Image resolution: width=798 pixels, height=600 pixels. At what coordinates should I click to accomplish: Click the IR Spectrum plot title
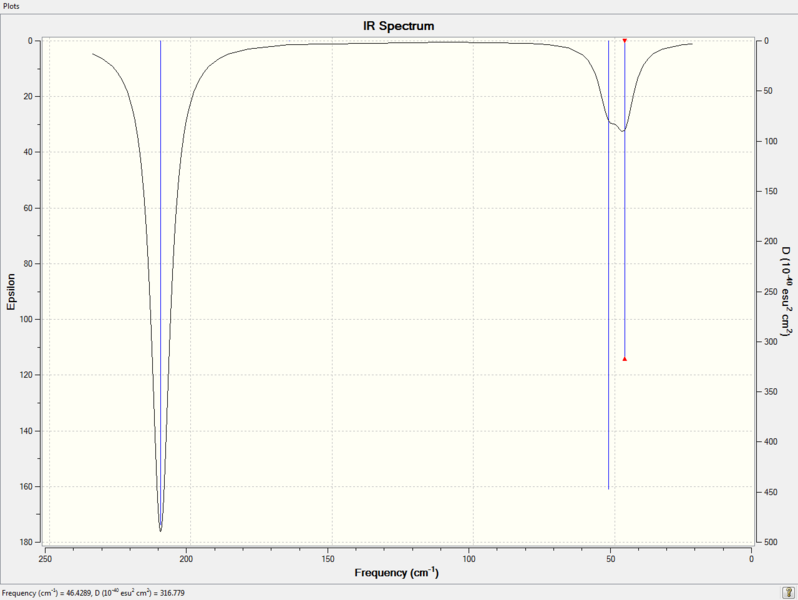[398, 26]
